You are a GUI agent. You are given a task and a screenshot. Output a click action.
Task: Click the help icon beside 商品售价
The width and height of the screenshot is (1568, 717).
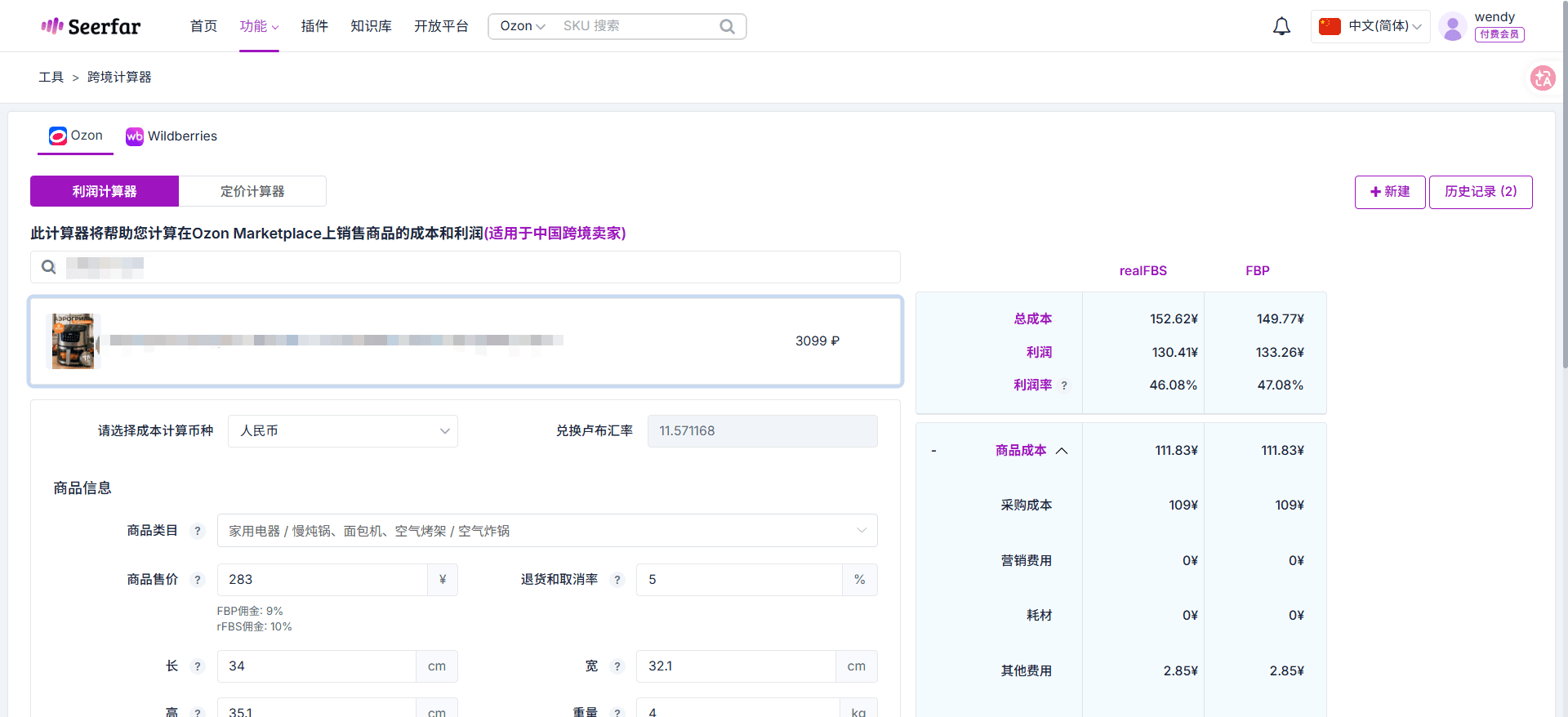click(197, 580)
